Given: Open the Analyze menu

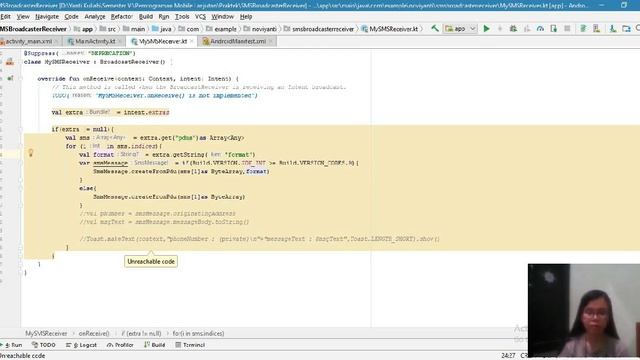Looking at the screenshot, I should (95, 17).
